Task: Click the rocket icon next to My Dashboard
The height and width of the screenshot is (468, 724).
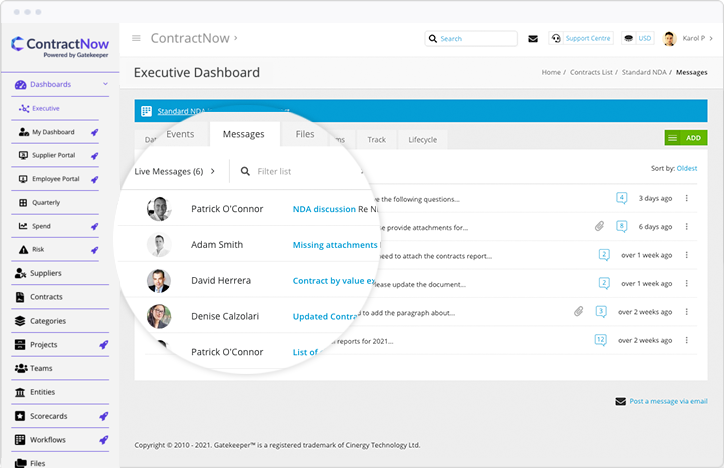Action: [x=94, y=132]
